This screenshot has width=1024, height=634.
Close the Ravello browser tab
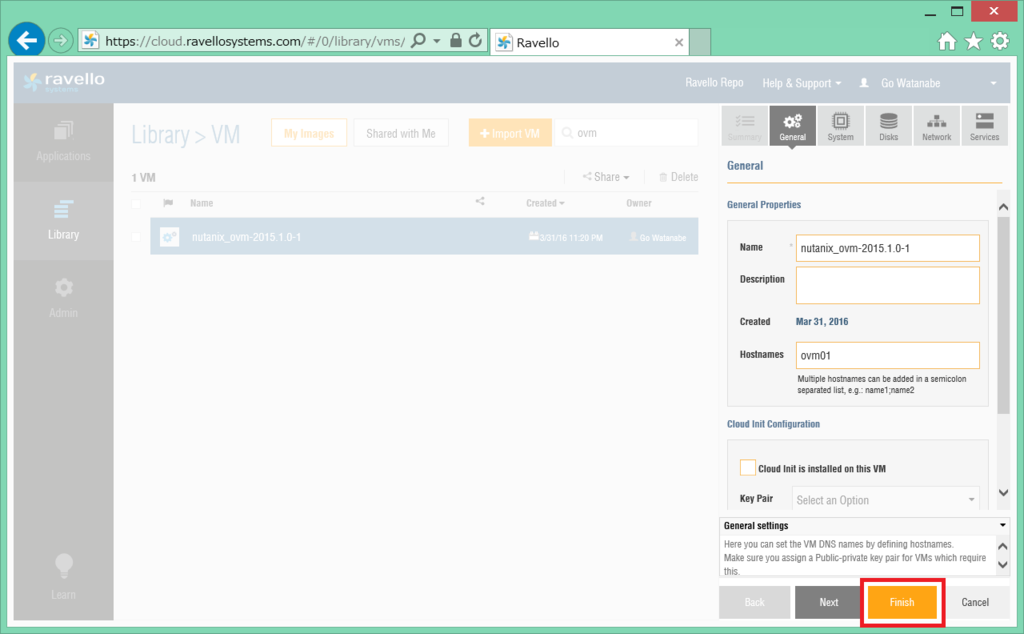point(679,42)
